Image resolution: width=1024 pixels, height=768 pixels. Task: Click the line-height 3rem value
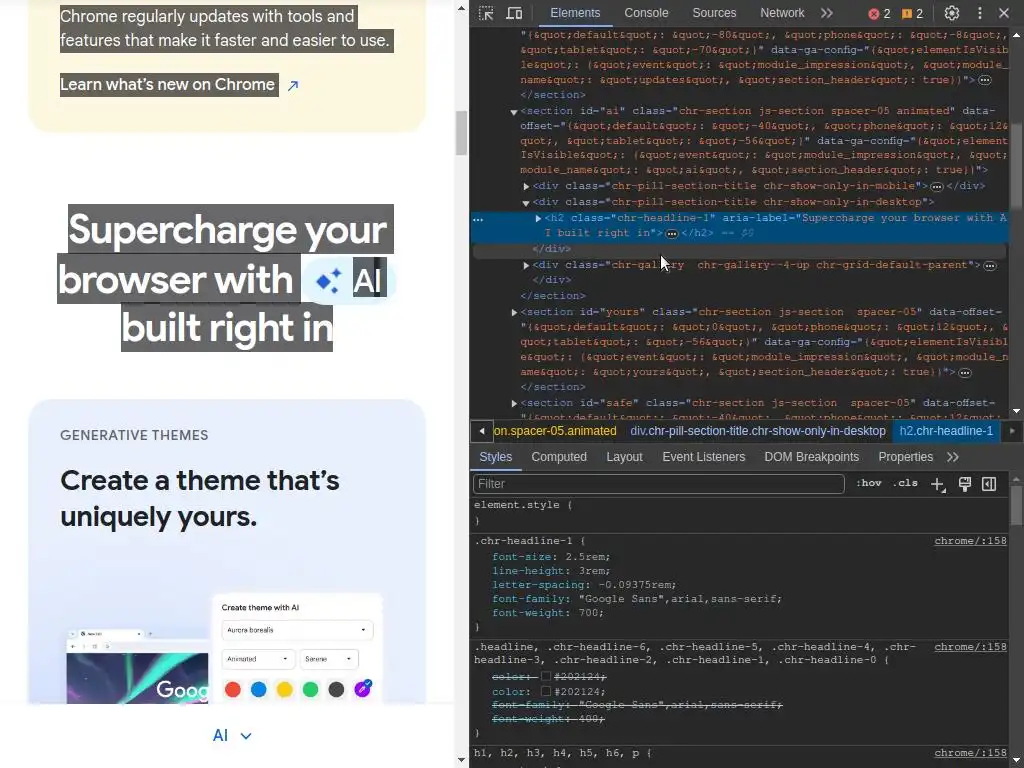click(592, 571)
